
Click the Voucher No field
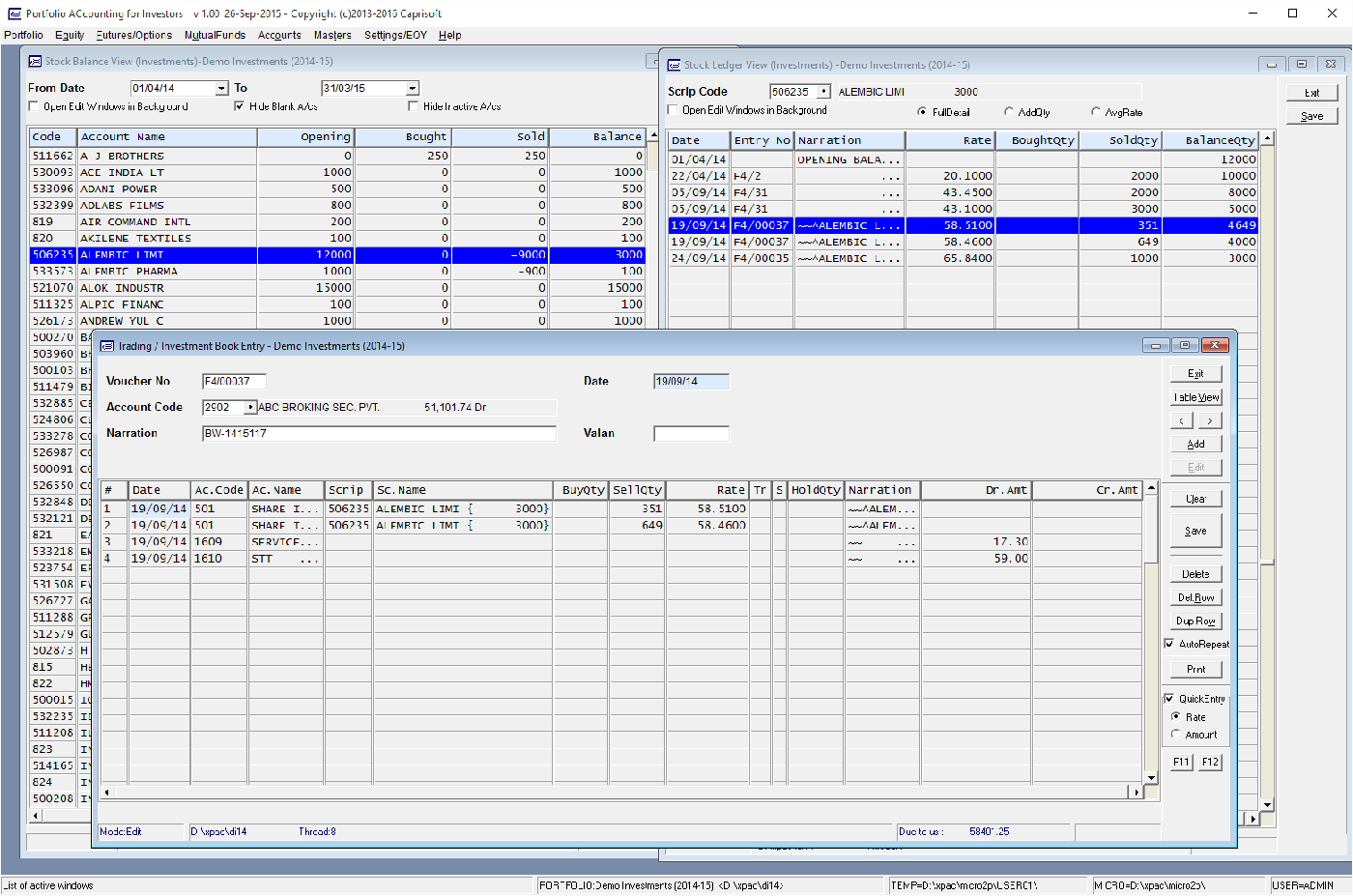(234, 381)
